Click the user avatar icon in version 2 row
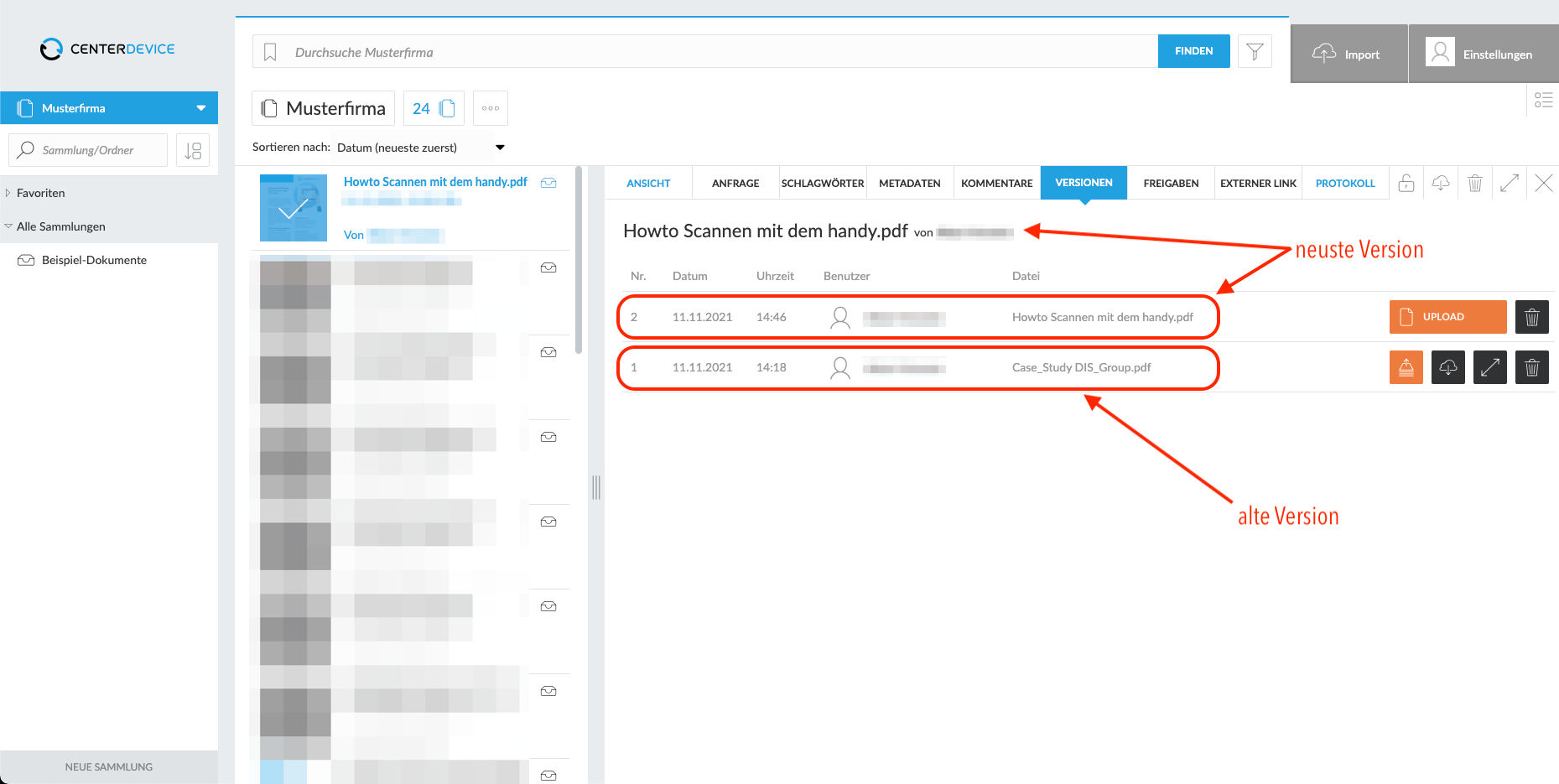 tap(840, 317)
